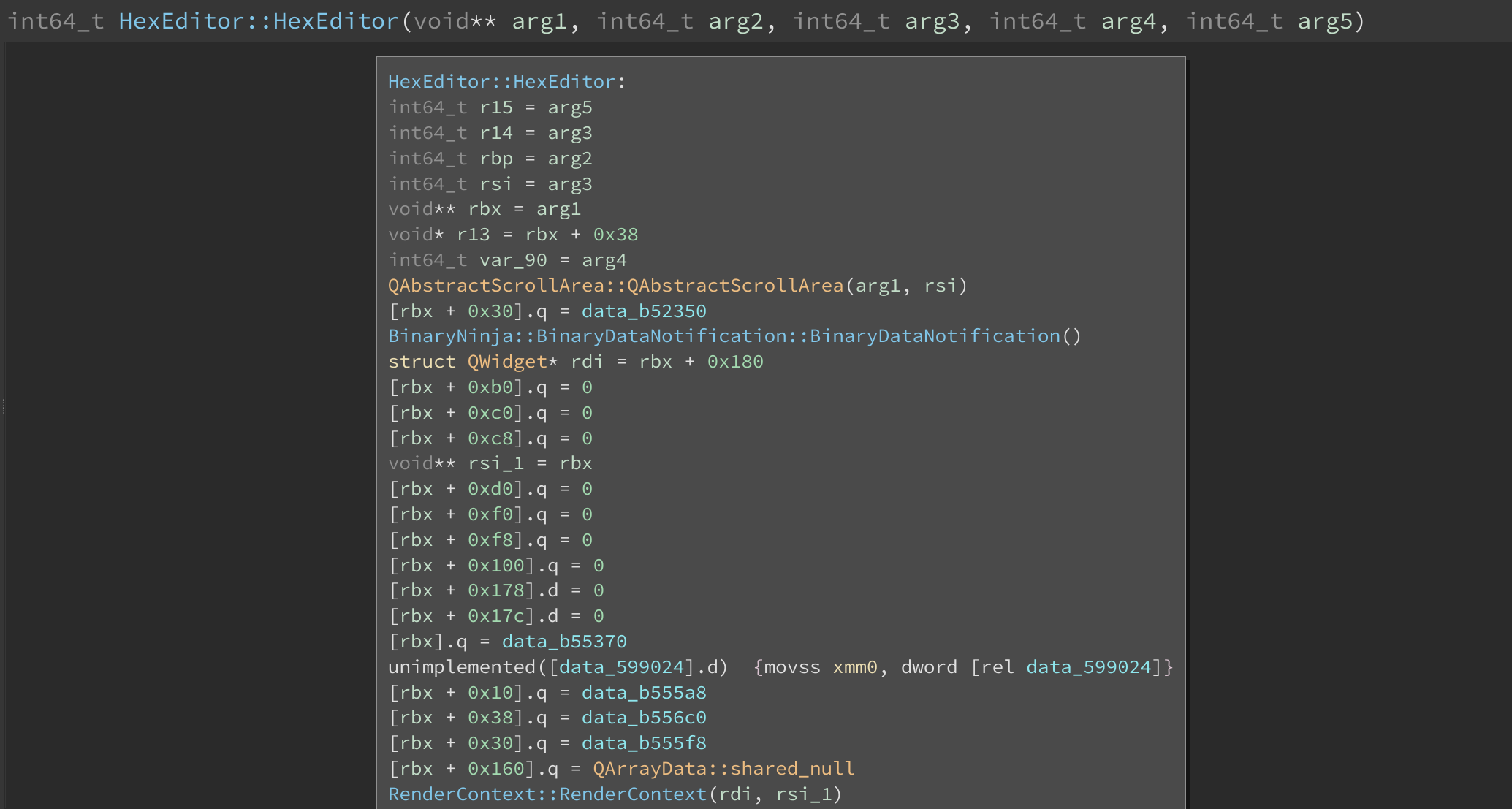
Task: Click QArrayData::shared_null symbol
Action: 723,768
